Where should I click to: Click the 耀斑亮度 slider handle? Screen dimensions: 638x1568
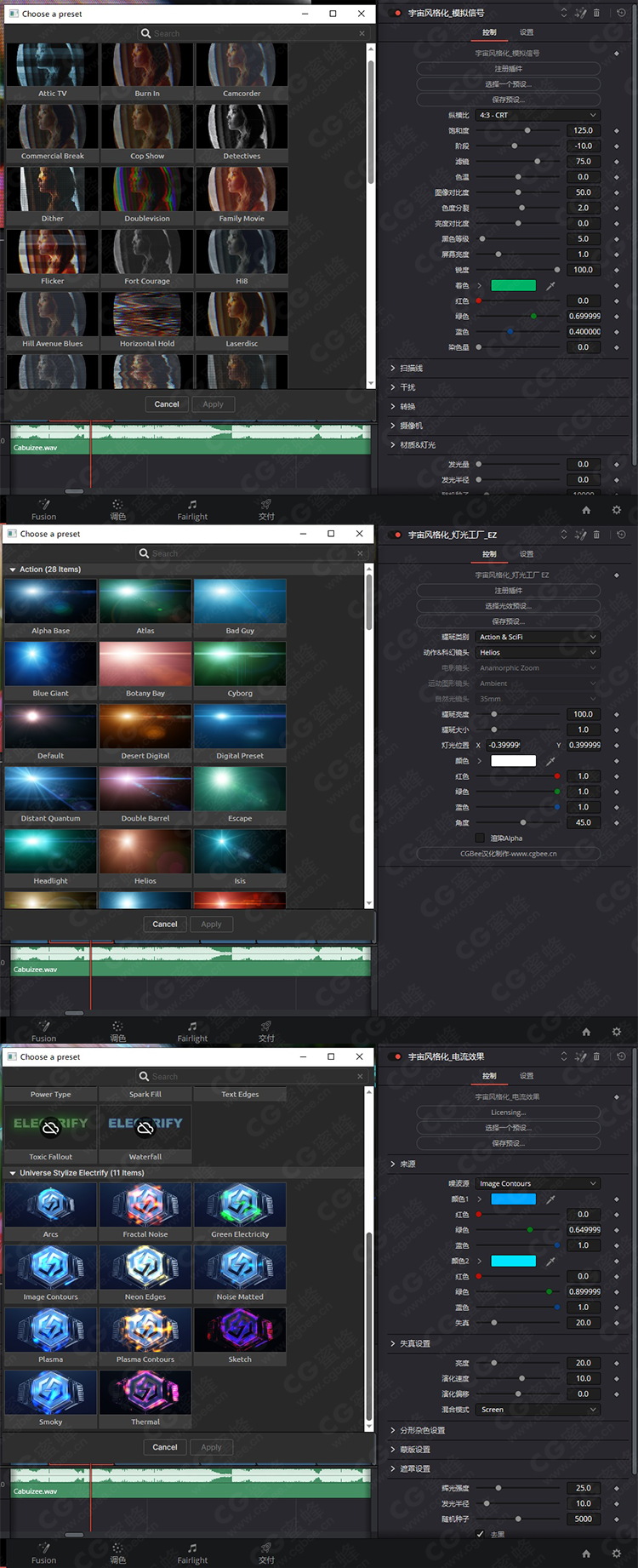494,714
